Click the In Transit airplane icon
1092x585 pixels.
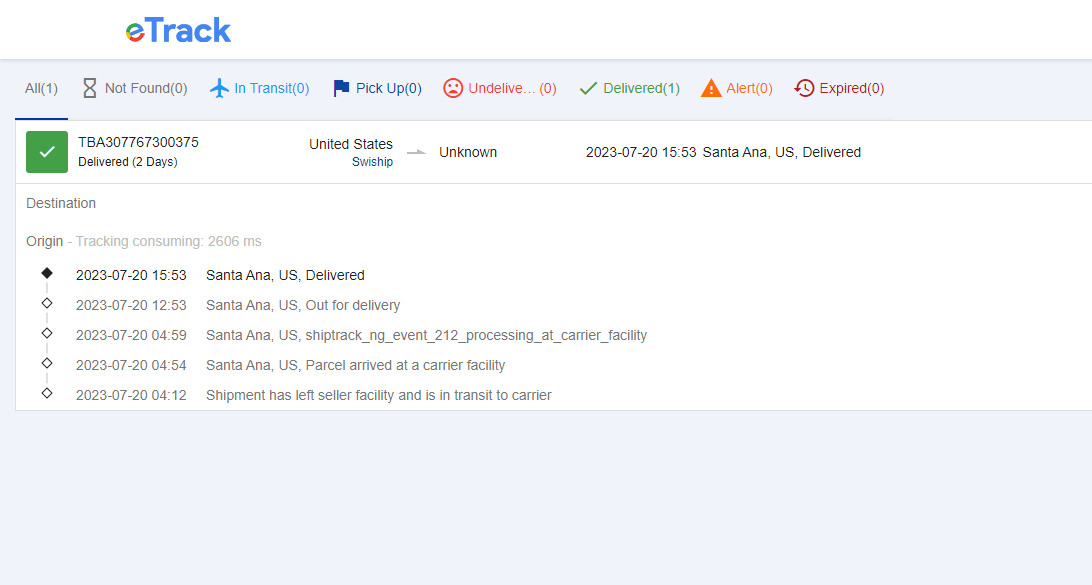219,88
